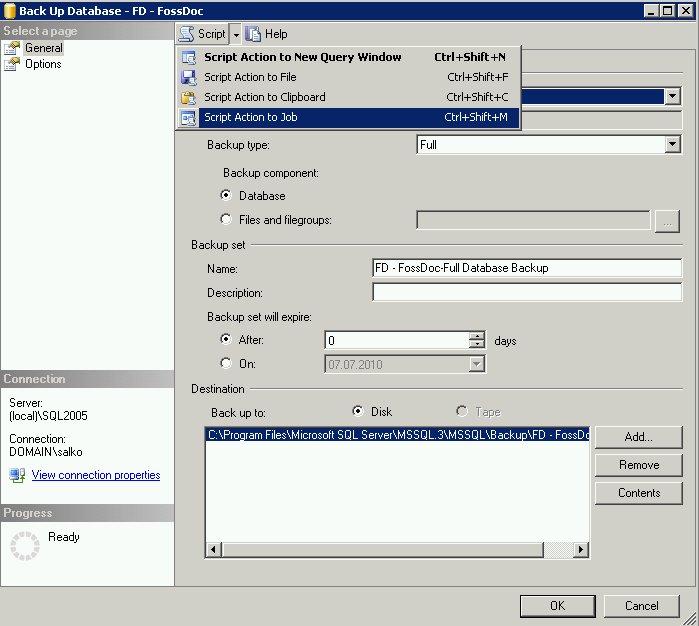
Task: Click the Ready progress spinner
Action: 25,545
